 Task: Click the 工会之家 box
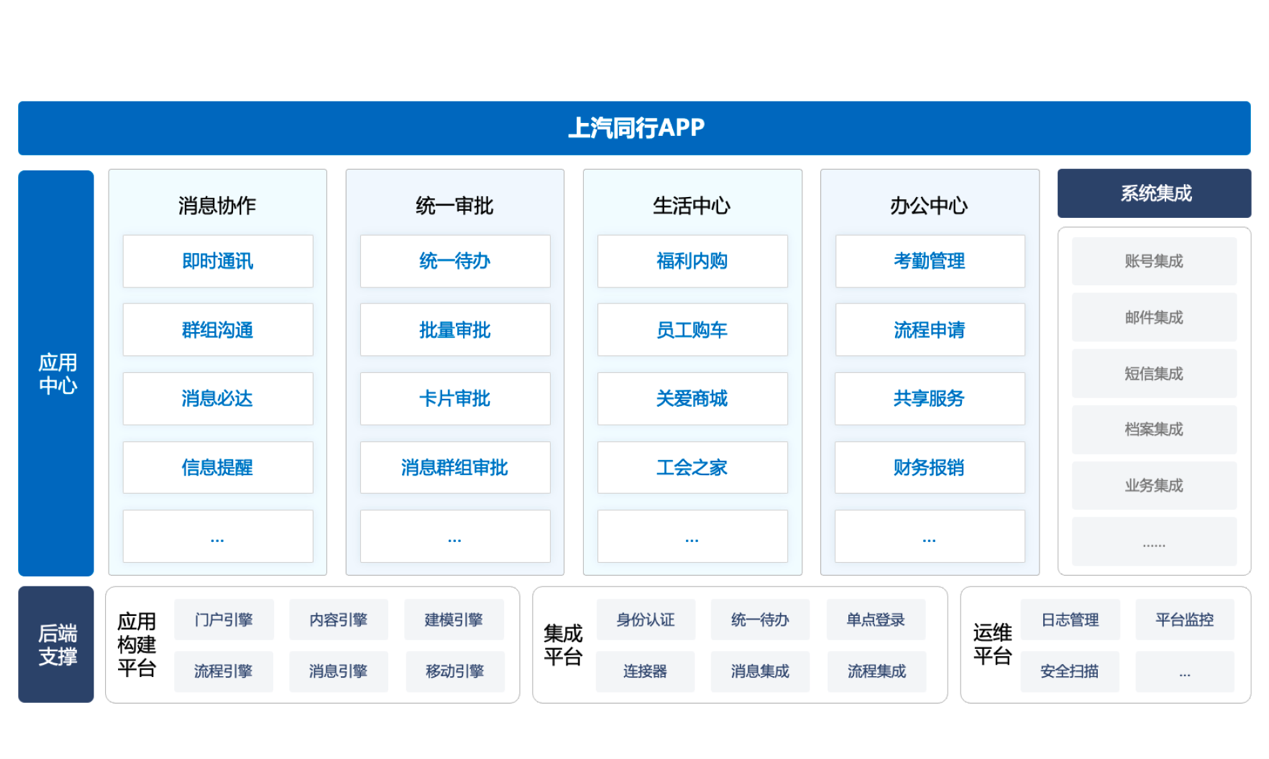pos(692,467)
